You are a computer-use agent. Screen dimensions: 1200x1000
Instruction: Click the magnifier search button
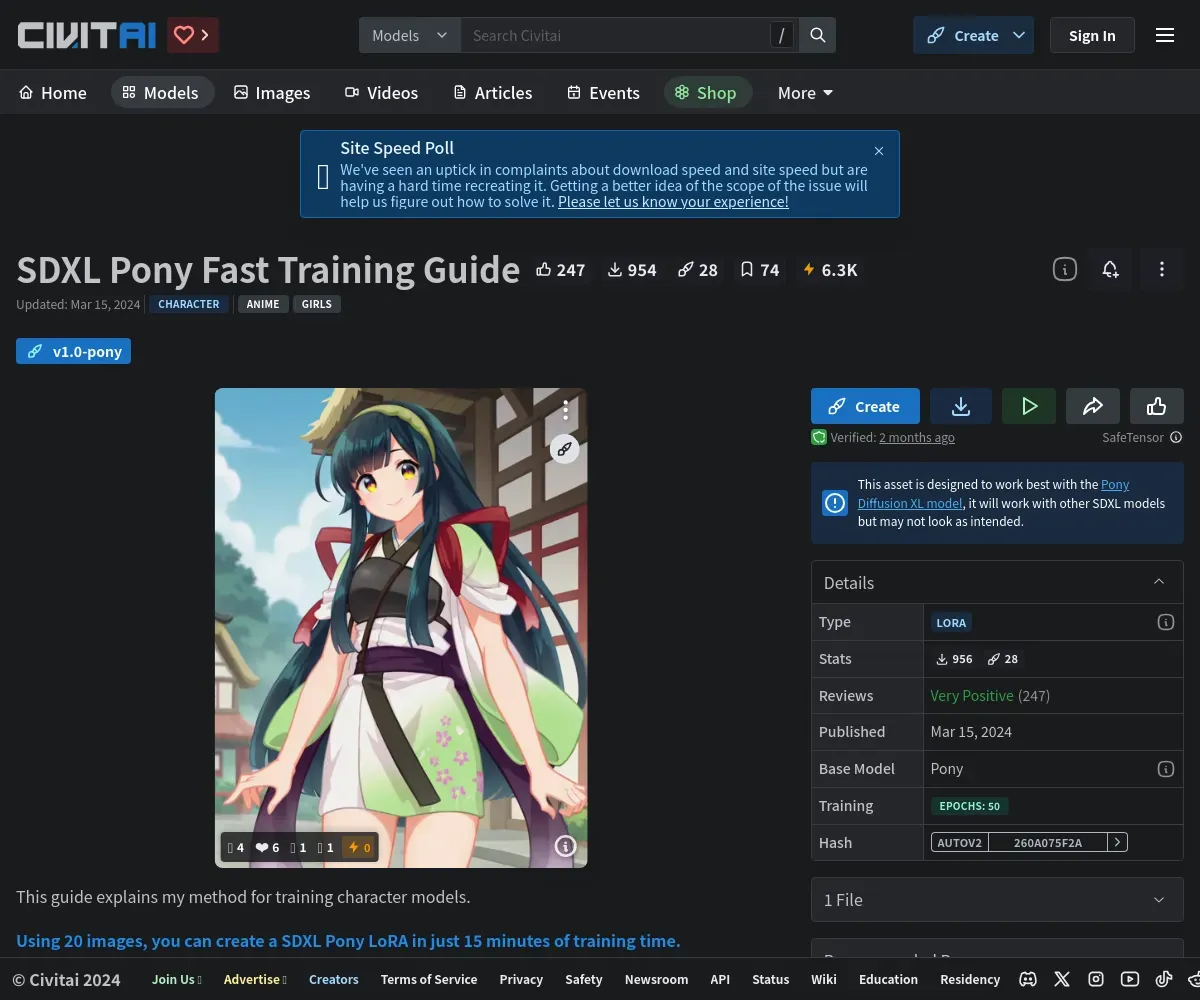[x=818, y=35]
